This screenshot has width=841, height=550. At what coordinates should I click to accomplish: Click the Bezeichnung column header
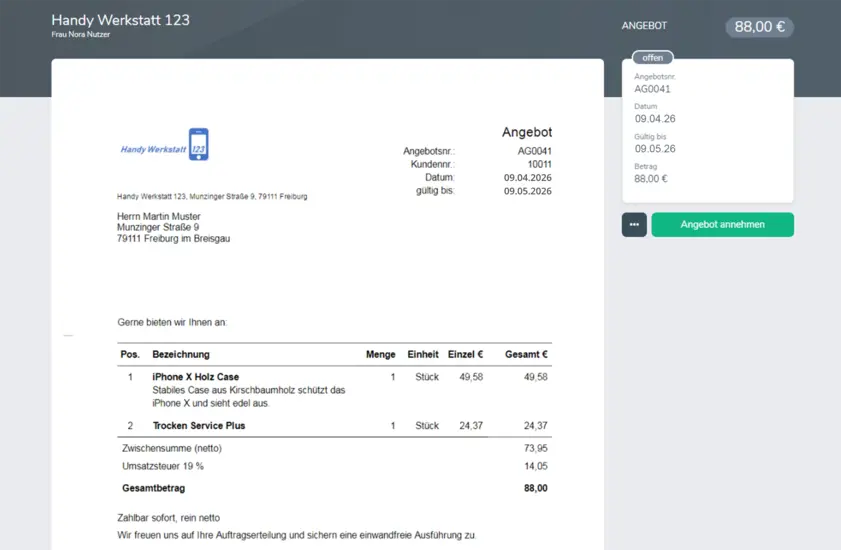181,354
